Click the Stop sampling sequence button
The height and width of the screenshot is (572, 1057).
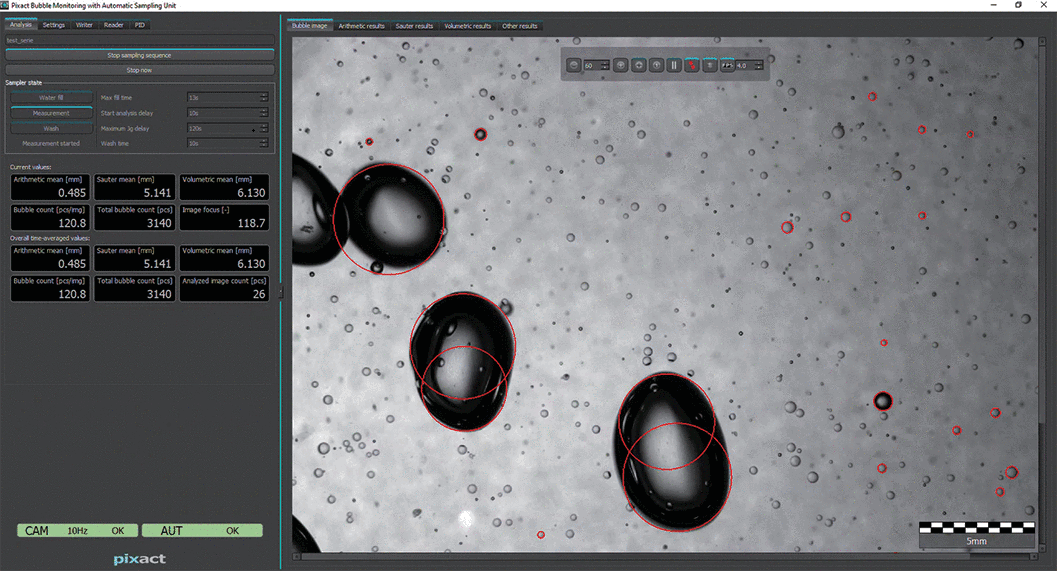pyautogui.click(x=139, y=55)
